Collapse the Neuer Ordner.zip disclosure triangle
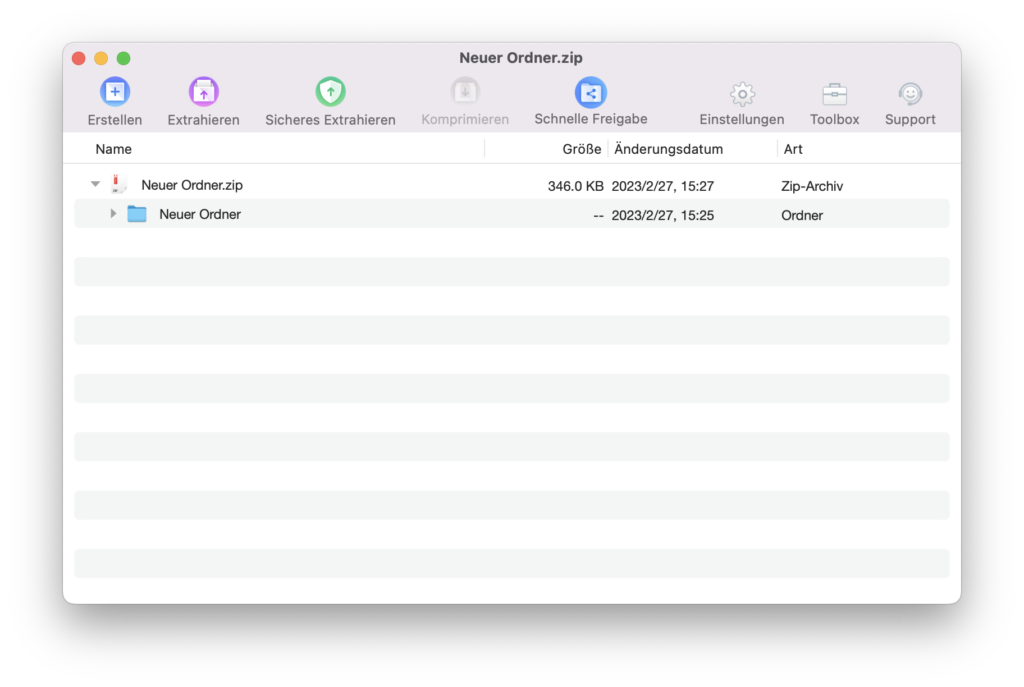Viewport: 1024px width, 687px height. coord(95,185)
